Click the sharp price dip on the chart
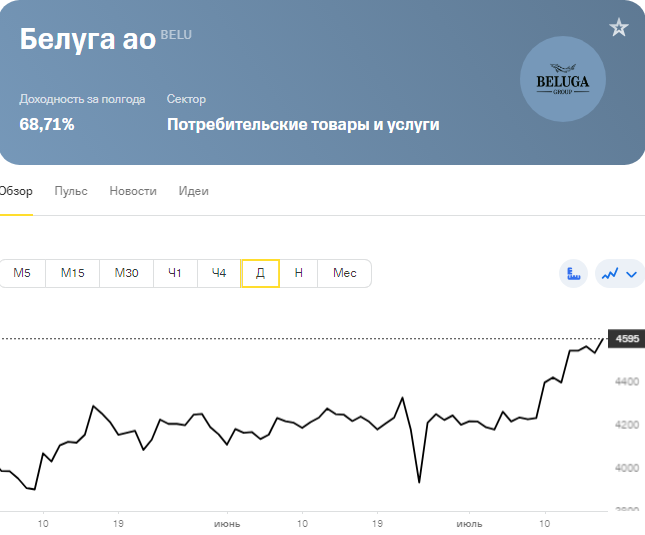Image resolution: width=645 pixels, height=535 pixels. (x=419, y=481)
